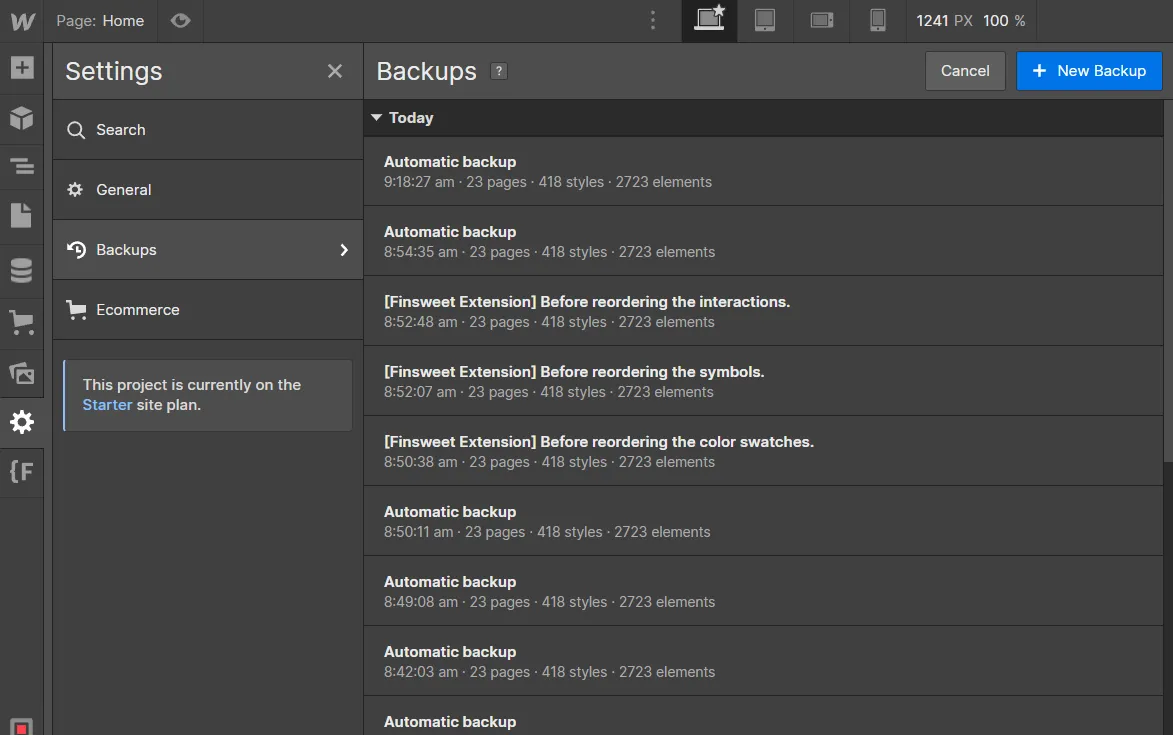The image size is (1173, 735).
Task: Click the red record icon at bottom left
Action: [x=22, y=727]
